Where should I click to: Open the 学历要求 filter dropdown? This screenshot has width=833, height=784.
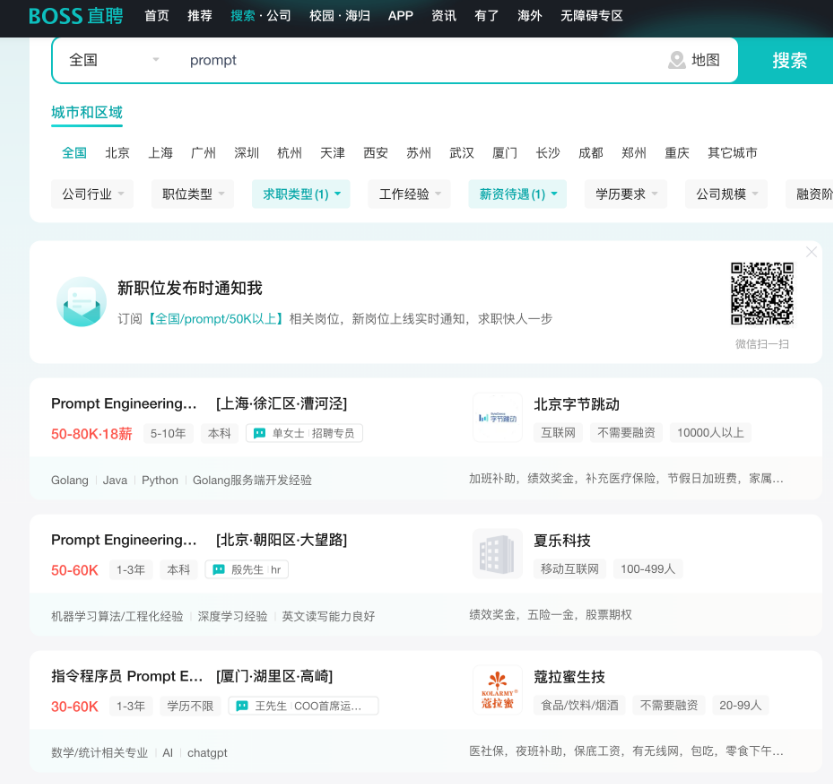626,194
